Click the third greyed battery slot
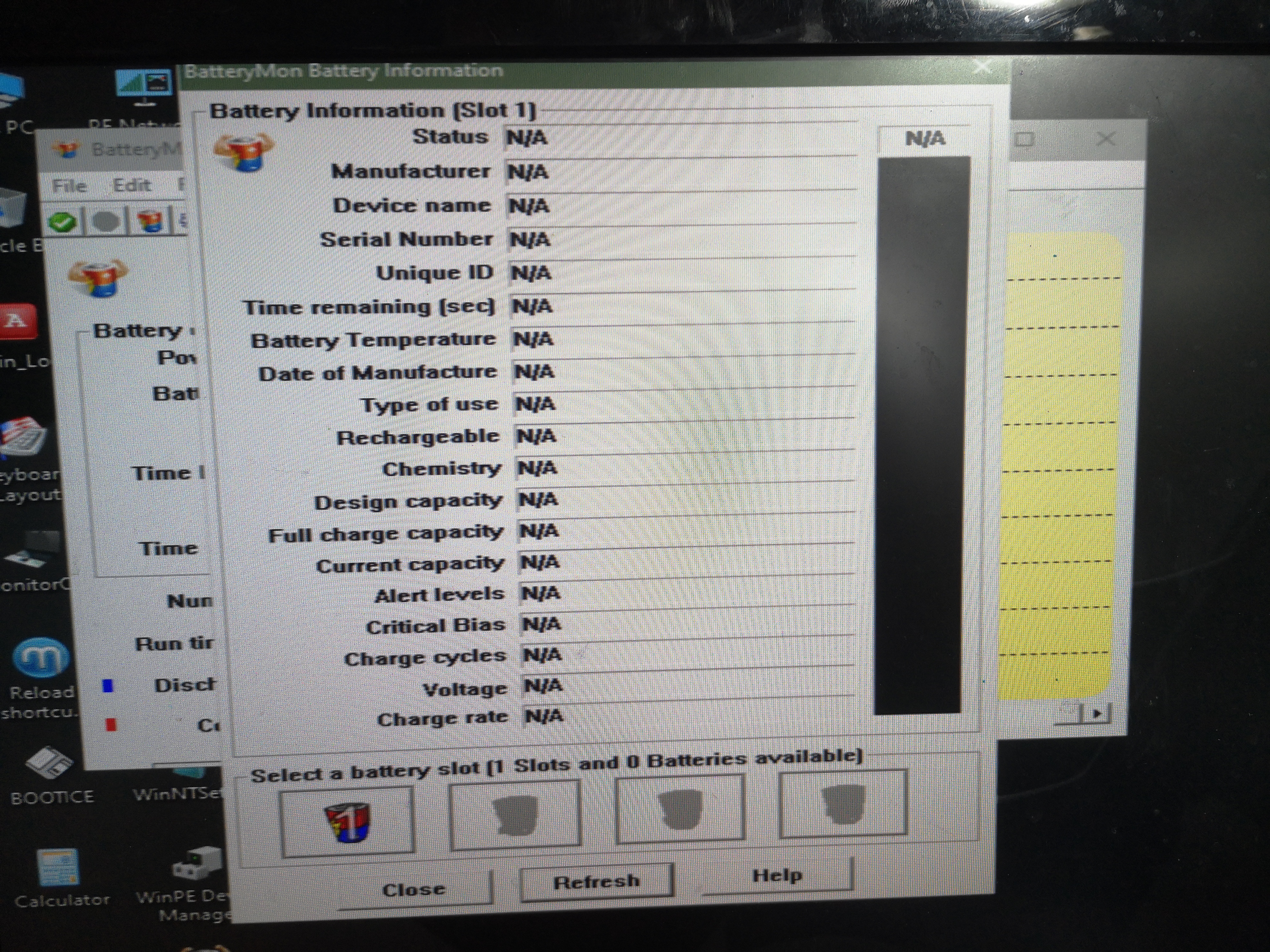1270x952 pixels. pyautogui.click(x=680, y=809)
